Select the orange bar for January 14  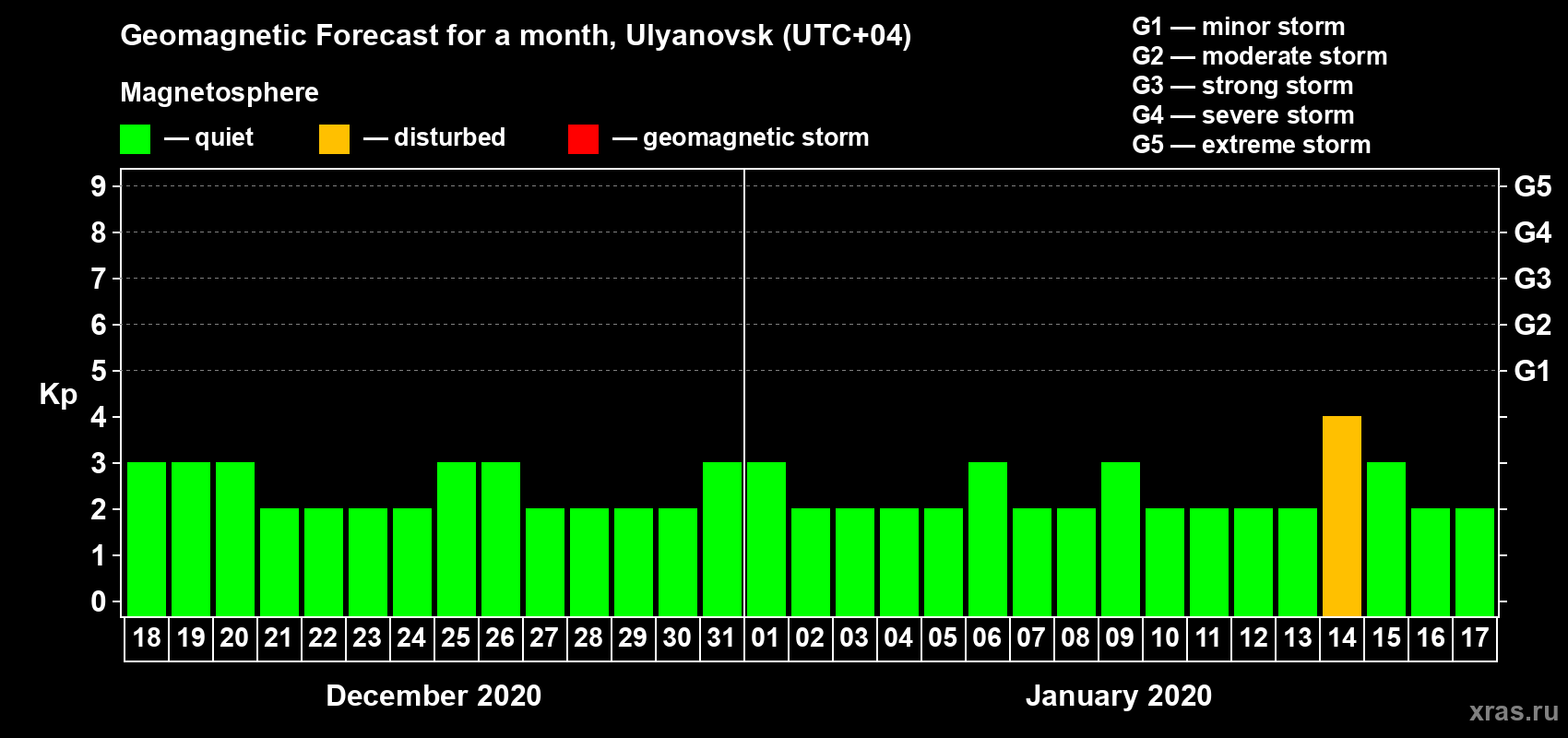tap(1342, 516)
